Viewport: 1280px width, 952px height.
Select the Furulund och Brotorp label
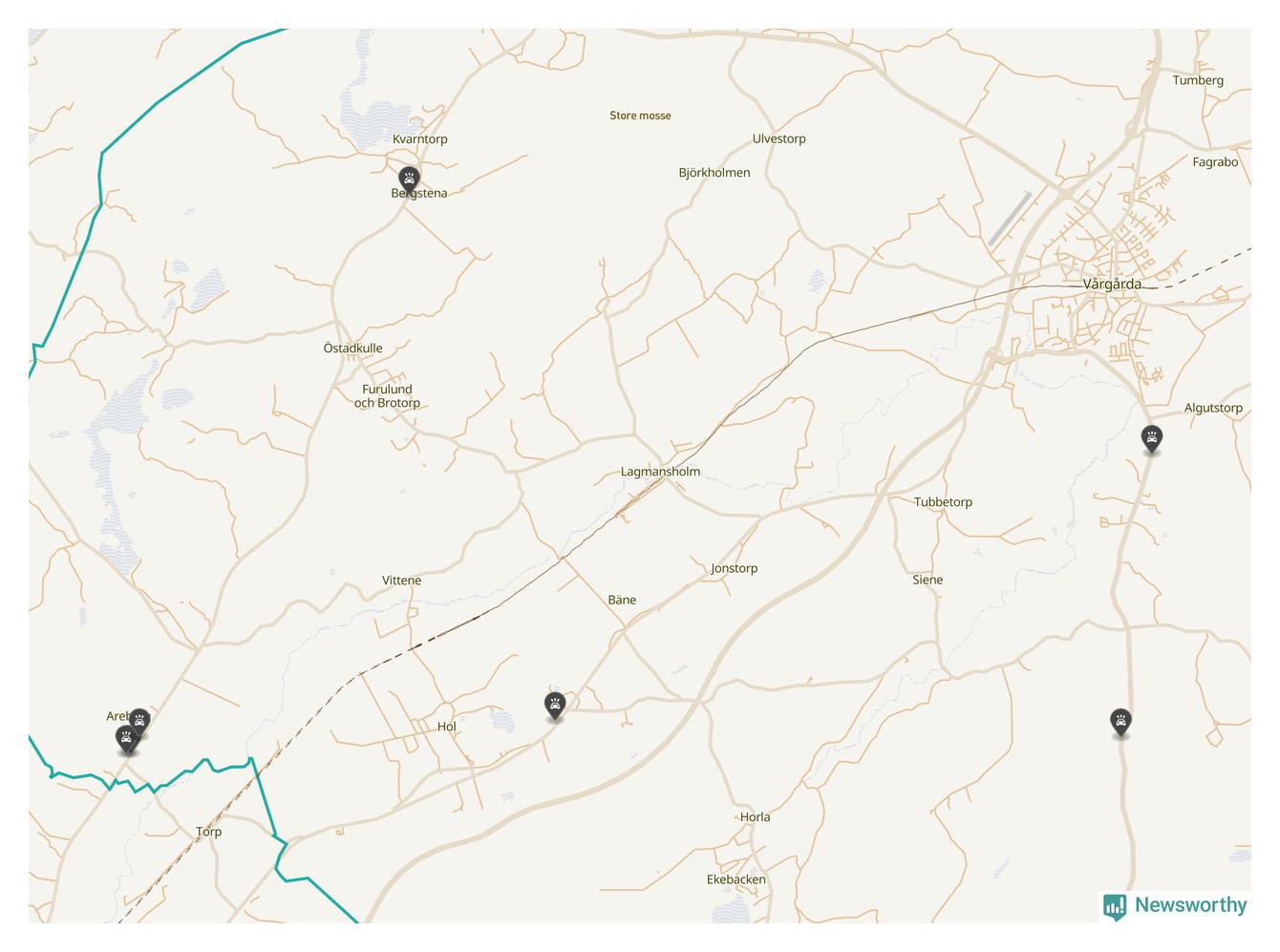click(387, 396)
